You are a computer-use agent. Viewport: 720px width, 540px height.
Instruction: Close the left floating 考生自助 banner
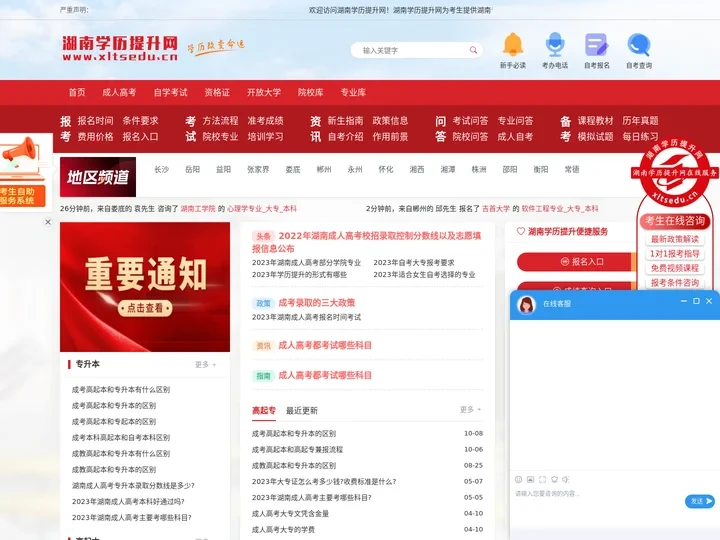pyautogui.click(x=48, y=222)
